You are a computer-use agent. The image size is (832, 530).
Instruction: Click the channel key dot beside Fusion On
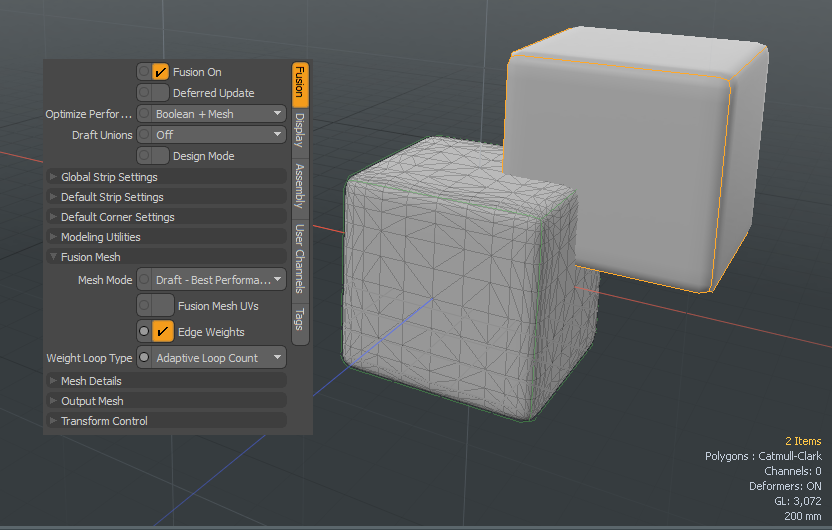144,72
